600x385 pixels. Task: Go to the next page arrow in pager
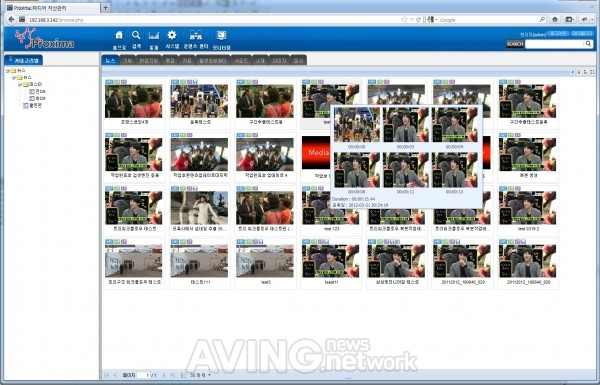[164, 375]
